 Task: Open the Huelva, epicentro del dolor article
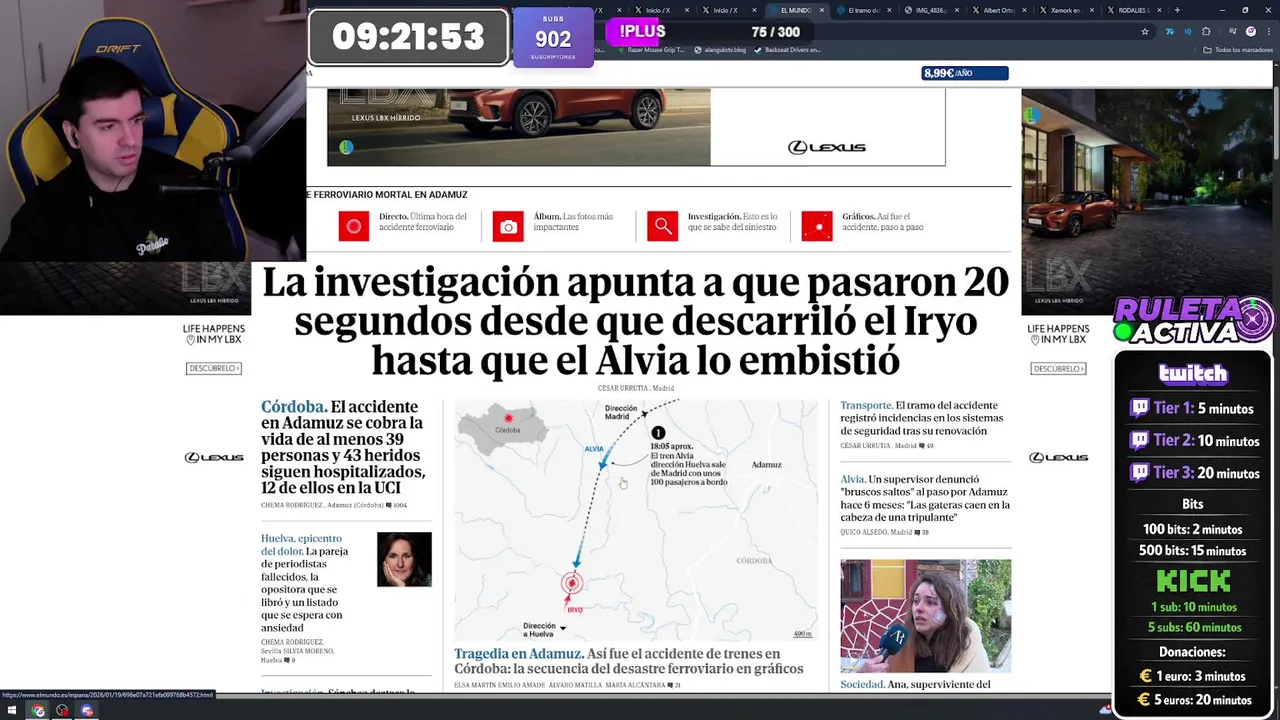[x=305, y=583]
